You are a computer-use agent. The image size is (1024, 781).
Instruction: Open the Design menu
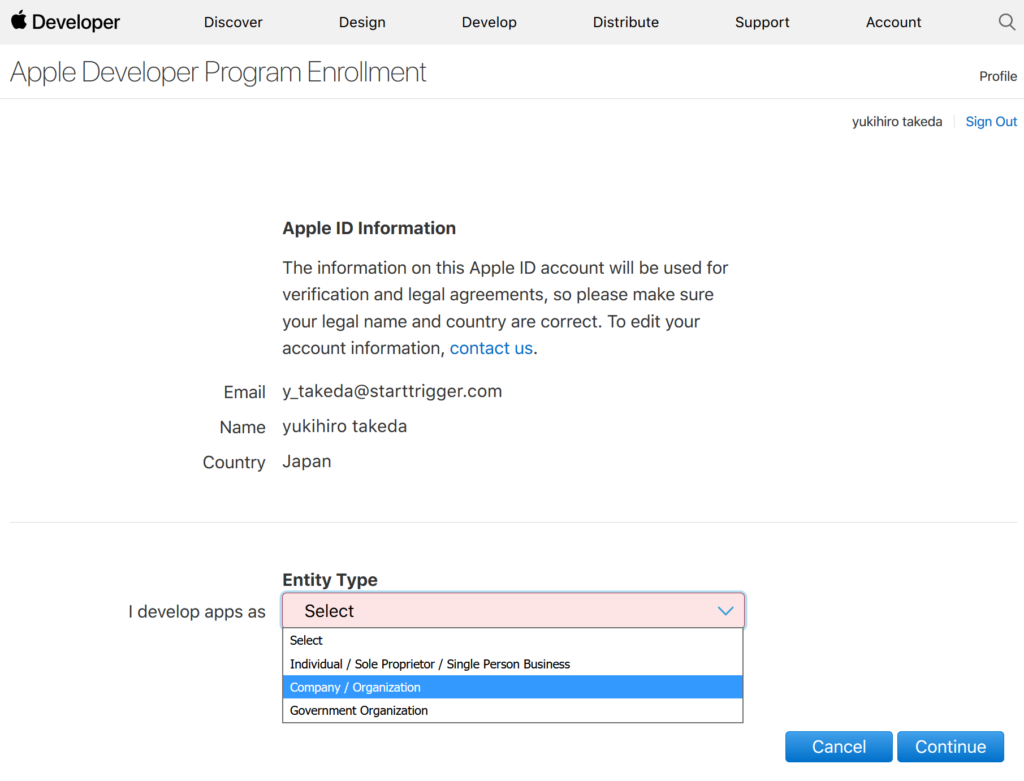point(362,22)
